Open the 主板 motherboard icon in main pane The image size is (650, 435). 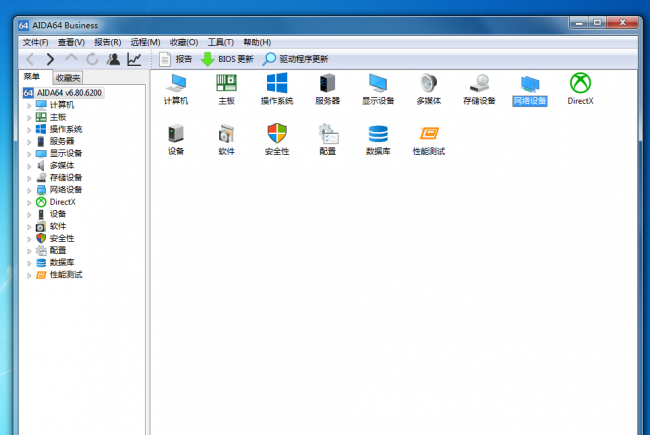tap(226, 89)
